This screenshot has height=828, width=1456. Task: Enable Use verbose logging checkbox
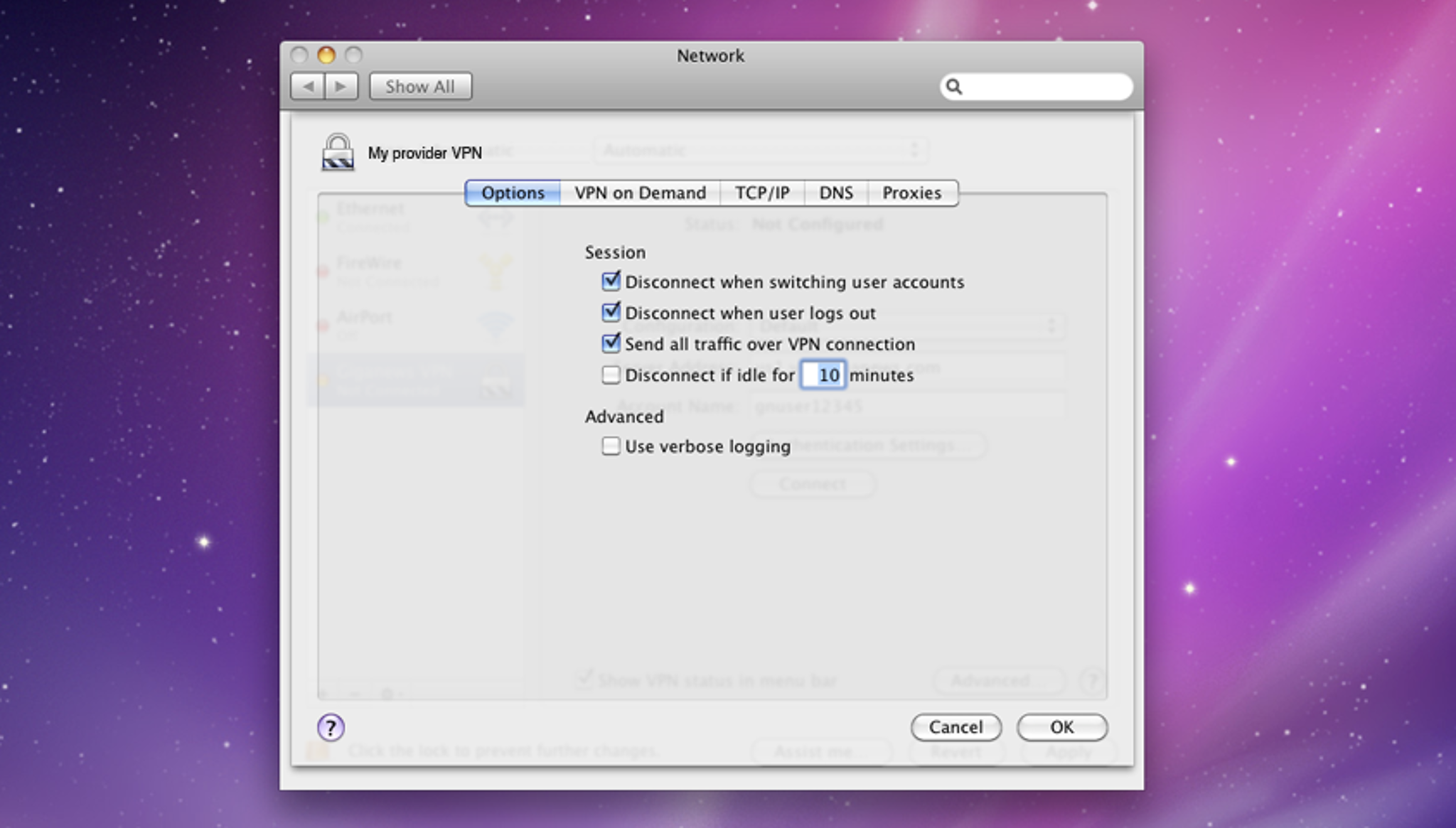pos(610,446)
